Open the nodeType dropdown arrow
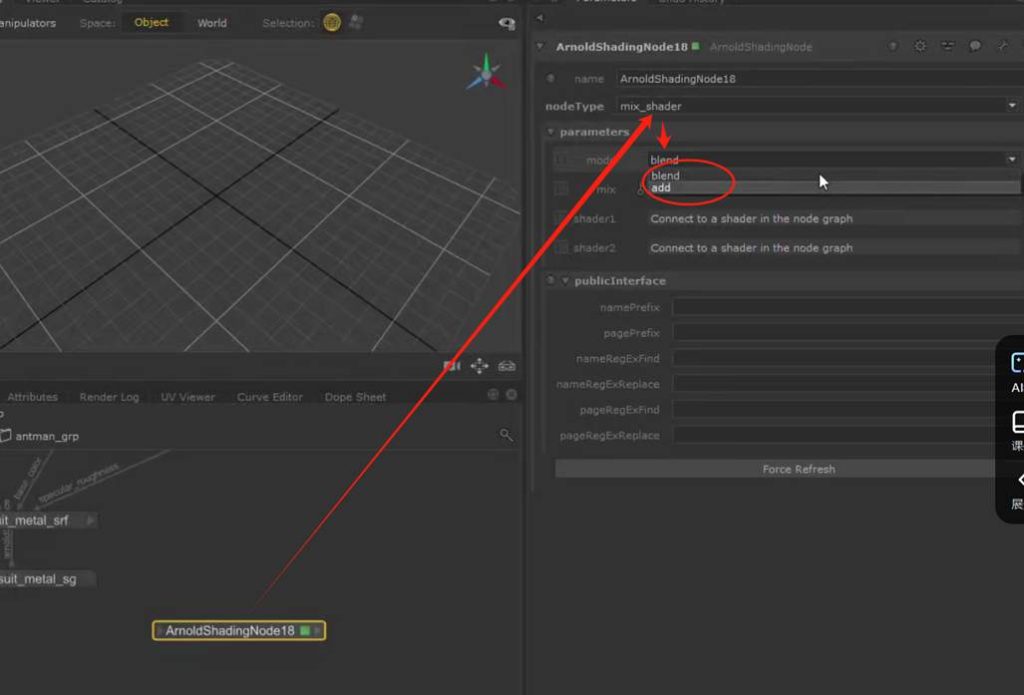1024x695 pixels. pos(1012,106)
